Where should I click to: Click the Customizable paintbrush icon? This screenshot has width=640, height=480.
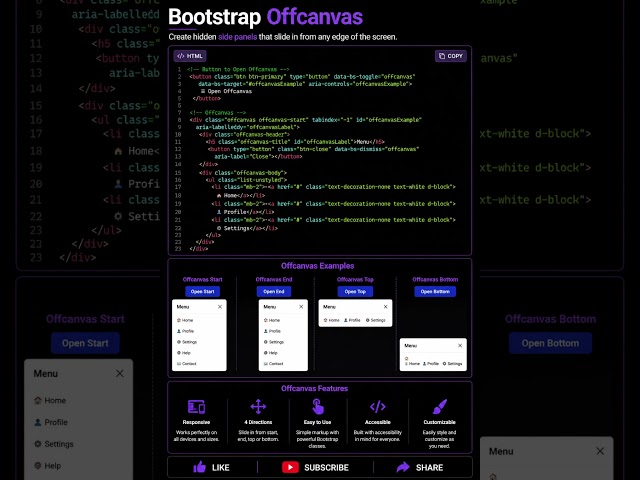440,407
